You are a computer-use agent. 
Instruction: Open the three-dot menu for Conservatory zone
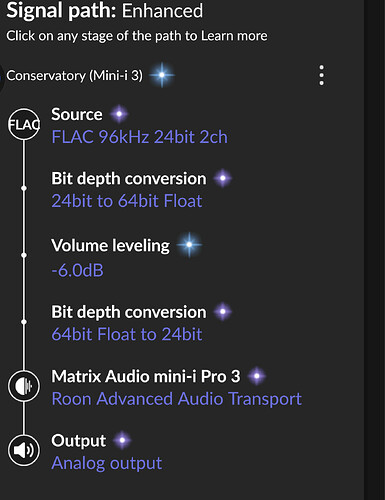pyautogui.click(x=321, y=75)
